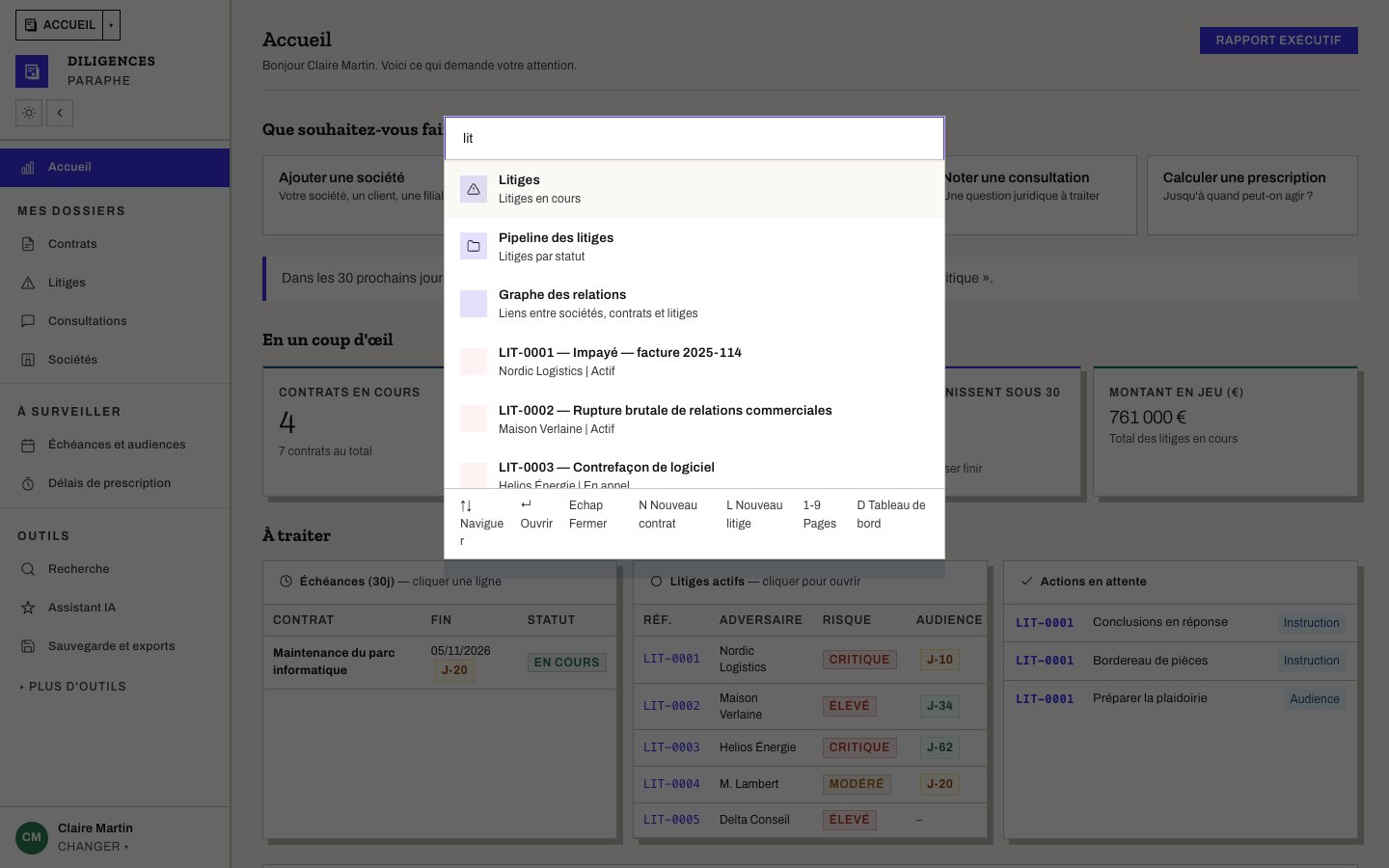Select the Litiges result in command palette
The height and width of the screenshot is (868, 1389).
(x=694, y=189)
